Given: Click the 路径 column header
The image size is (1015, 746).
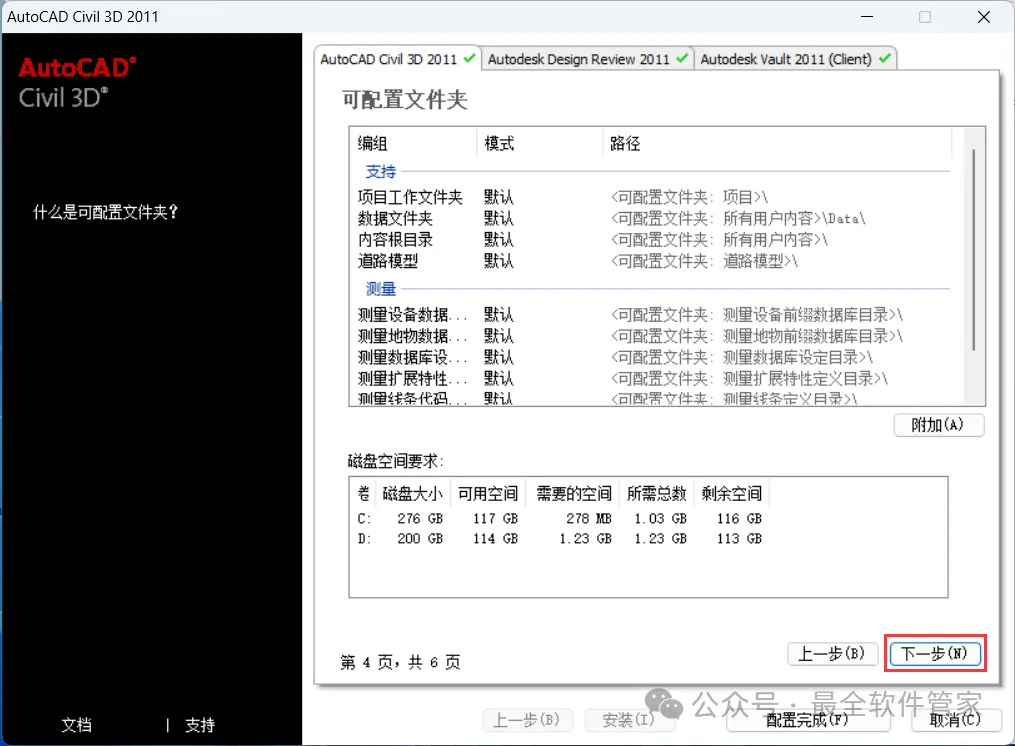Looking at the screenshot, I should (777, 143).
